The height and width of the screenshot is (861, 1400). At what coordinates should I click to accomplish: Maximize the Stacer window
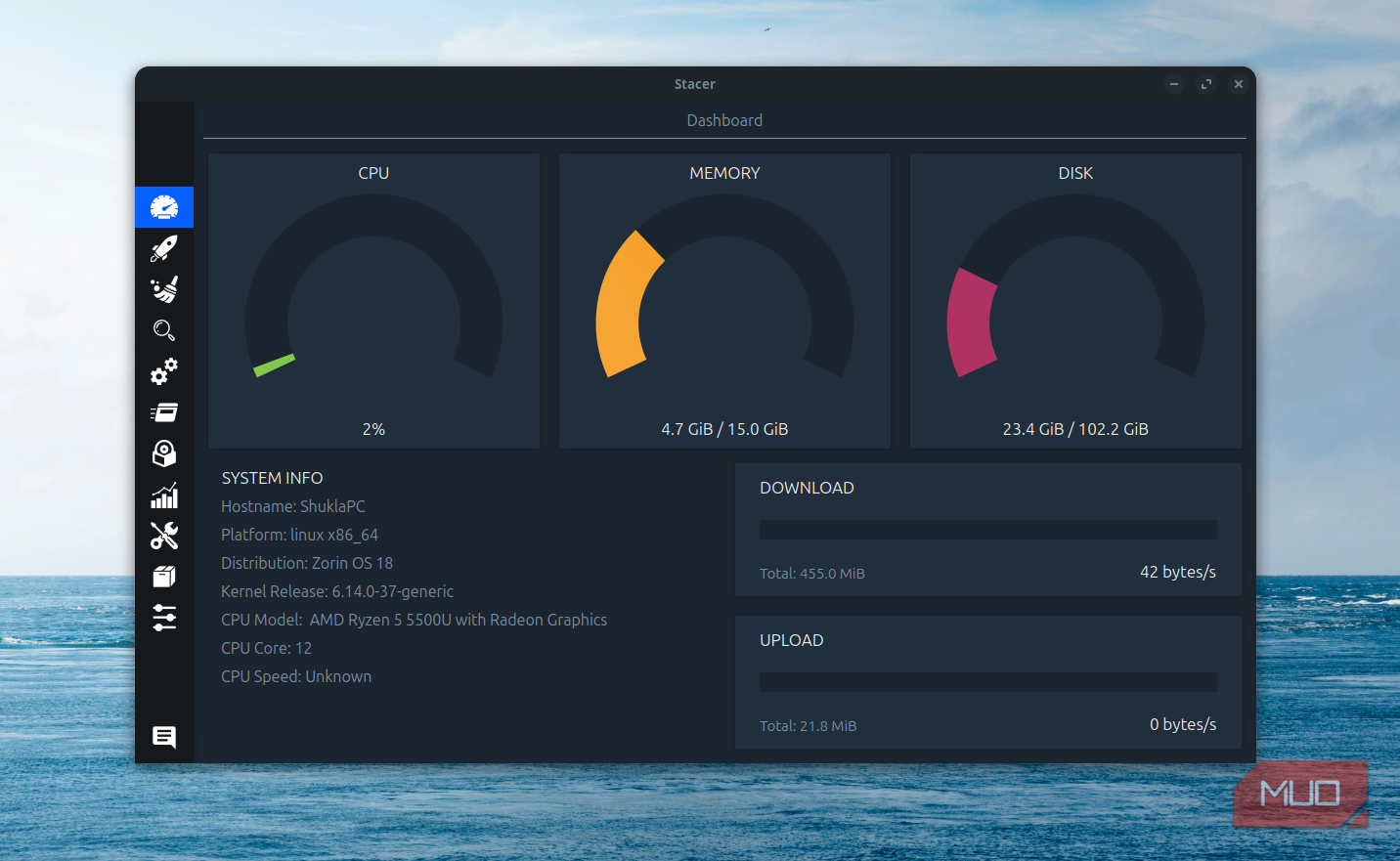click(1206, 84)
